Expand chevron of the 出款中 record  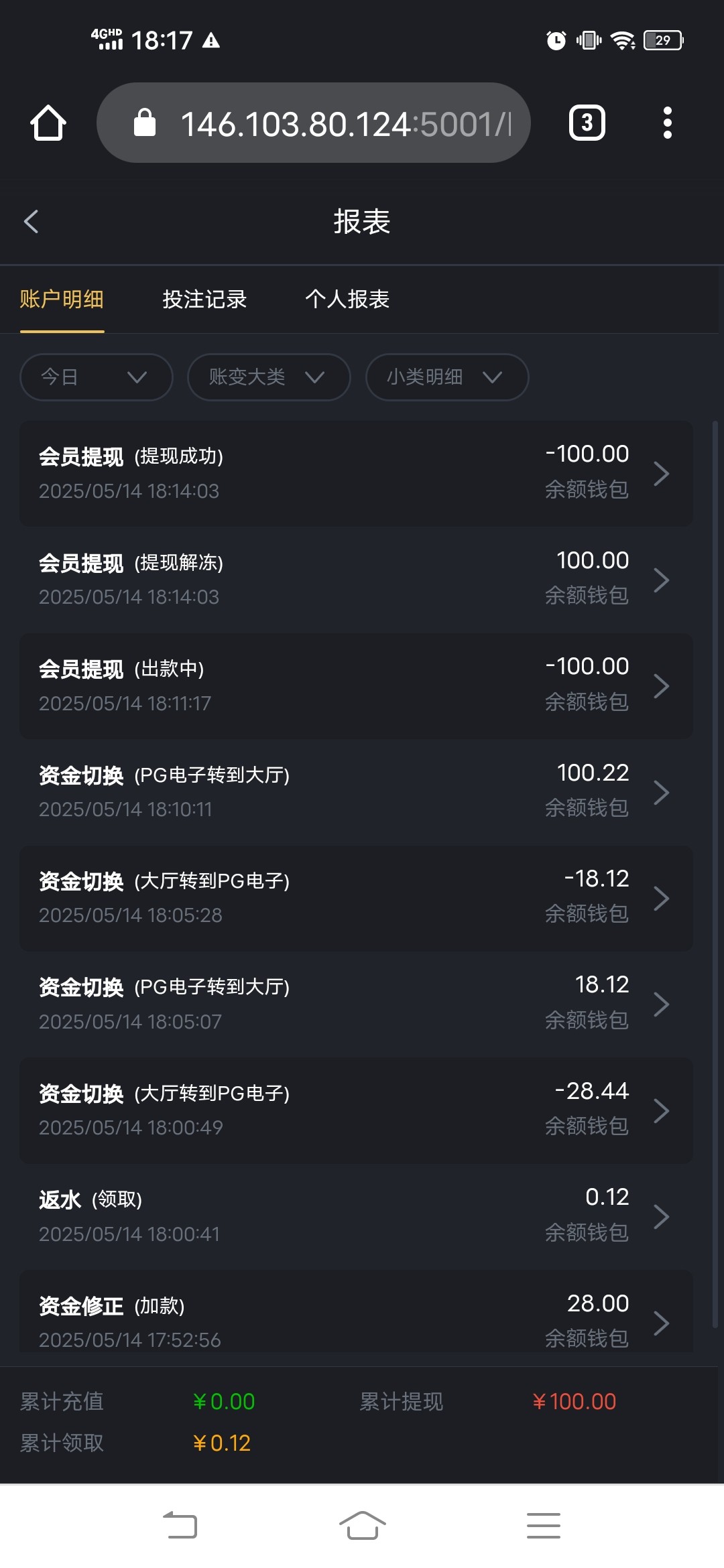[x=662, y=685]
